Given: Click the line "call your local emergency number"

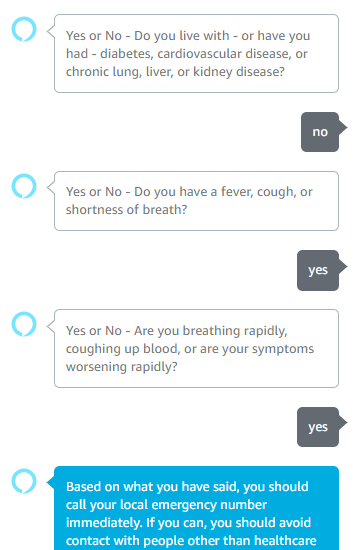Looking at the screenshot, I should coord(166,505).
